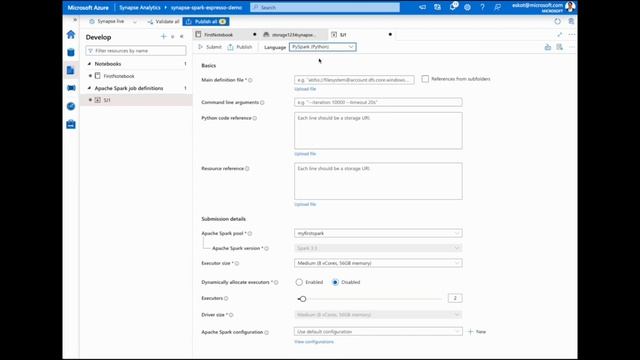The width and height of the screenshot is (640, 360).
Task: Click the Submit button
Action: click(210, 47)
